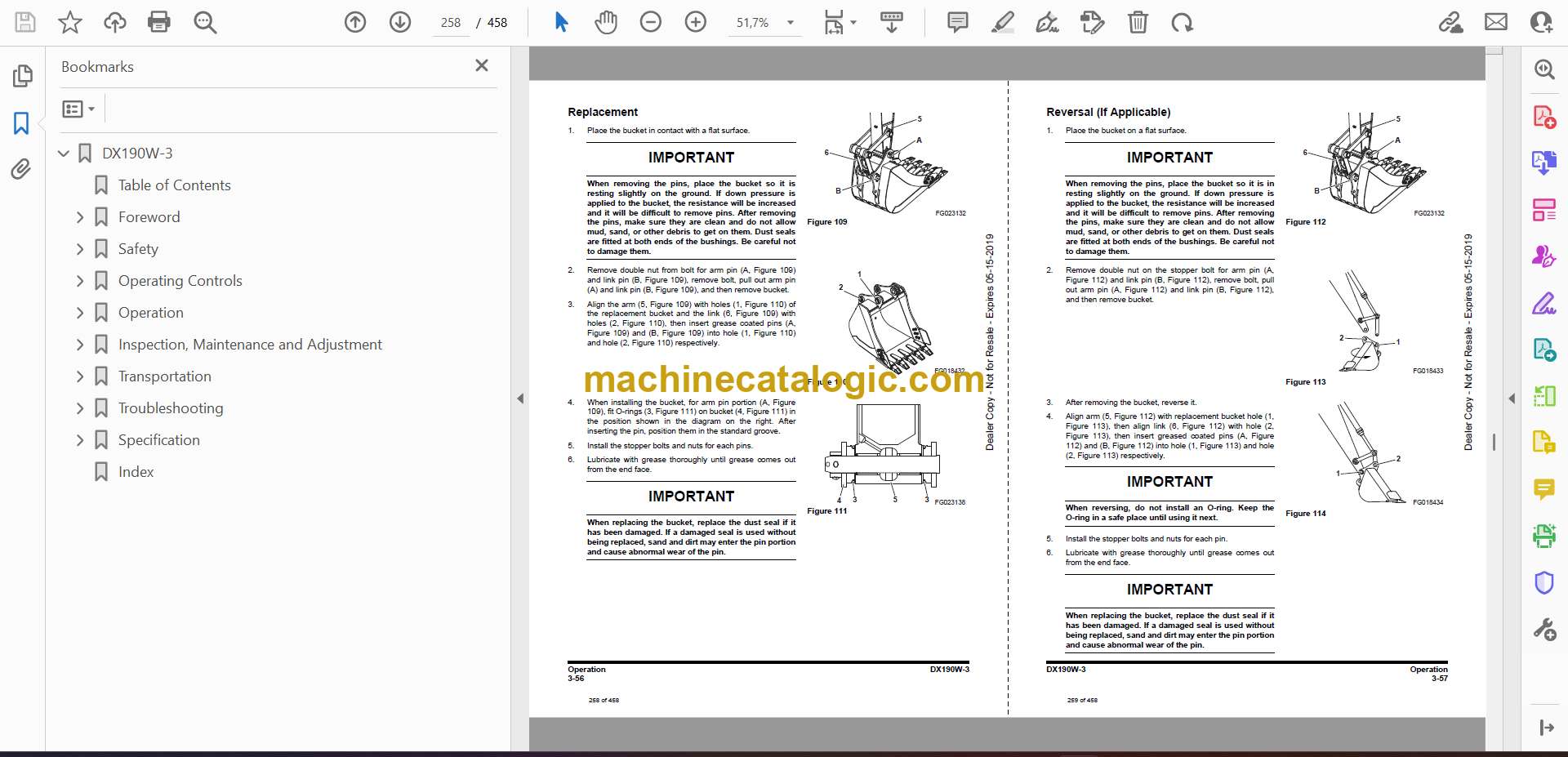The image size is (1568, 757).
Task: Expand the Safety bookmark
Action: tap(79, 249)
